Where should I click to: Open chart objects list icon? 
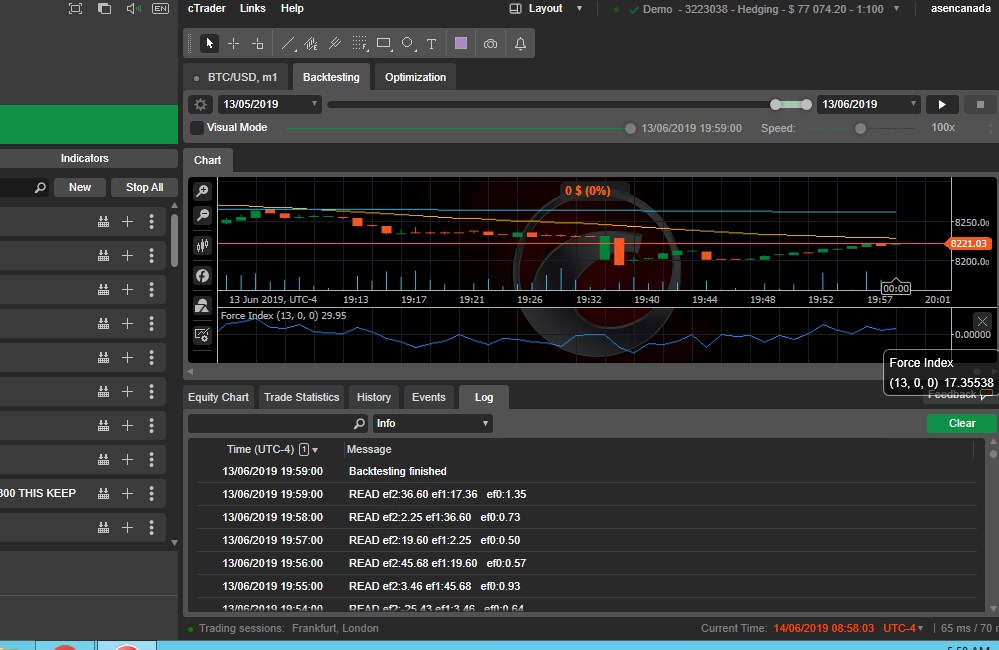[x=202, y=306]
